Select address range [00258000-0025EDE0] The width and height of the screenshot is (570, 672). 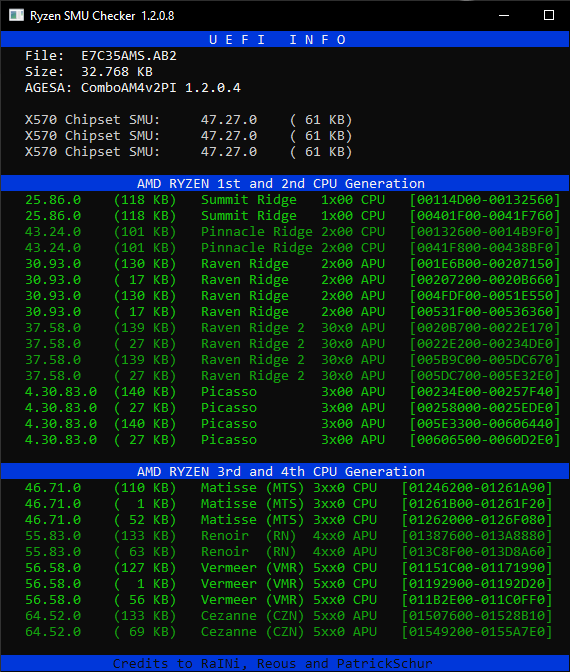click(x=485, y=408)
